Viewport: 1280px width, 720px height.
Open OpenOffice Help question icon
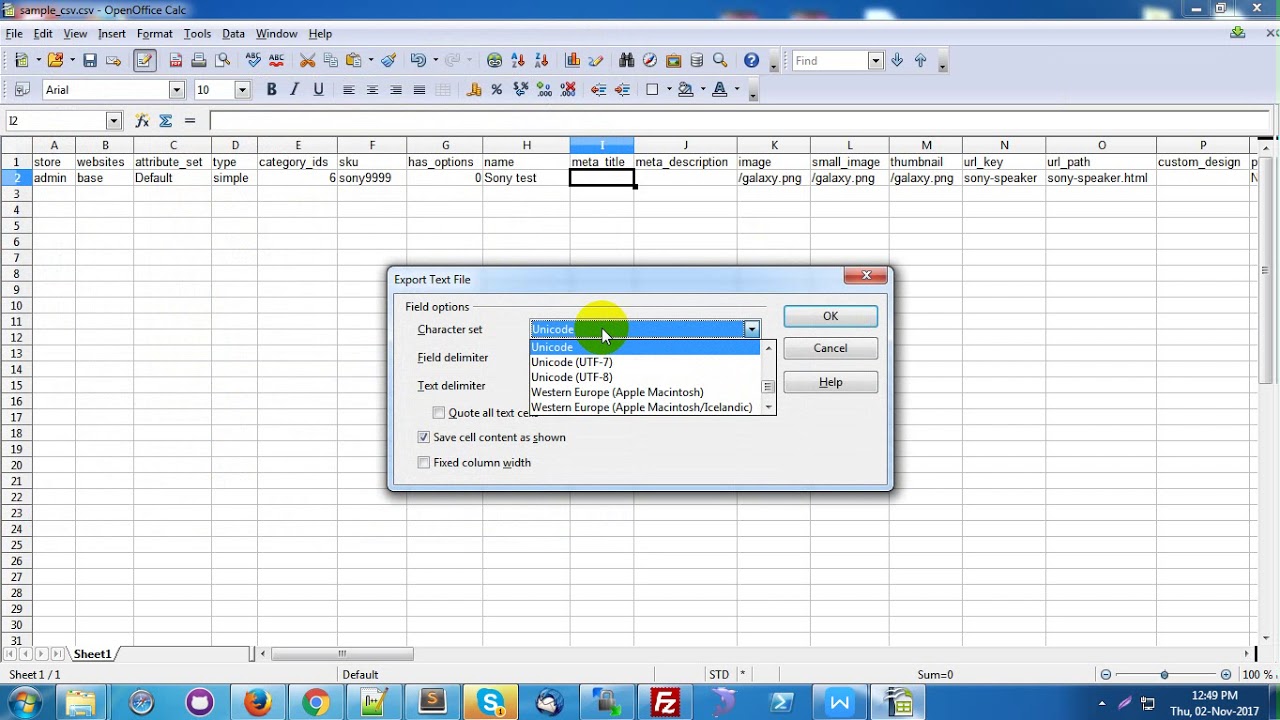(751, 61)
